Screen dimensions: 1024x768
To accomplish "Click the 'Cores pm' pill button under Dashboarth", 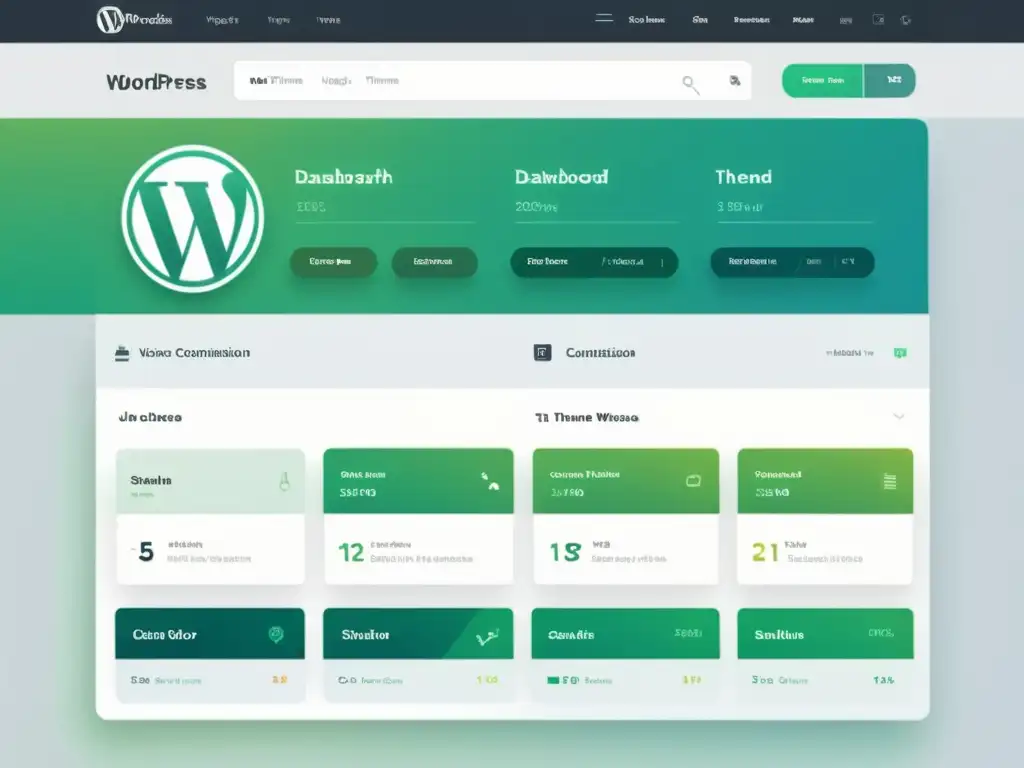I will pos(333,262).
